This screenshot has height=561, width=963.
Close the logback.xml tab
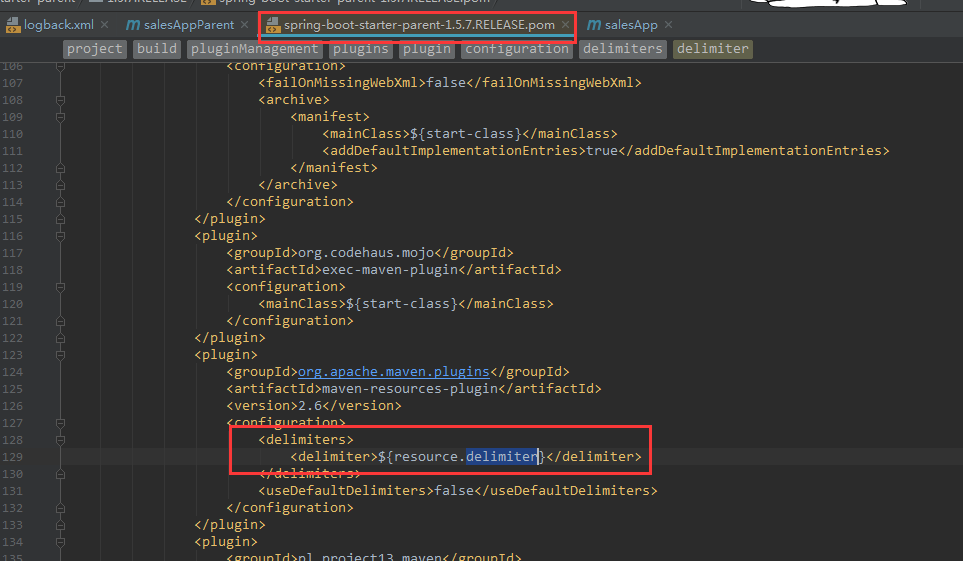click(x=104, y=25)
